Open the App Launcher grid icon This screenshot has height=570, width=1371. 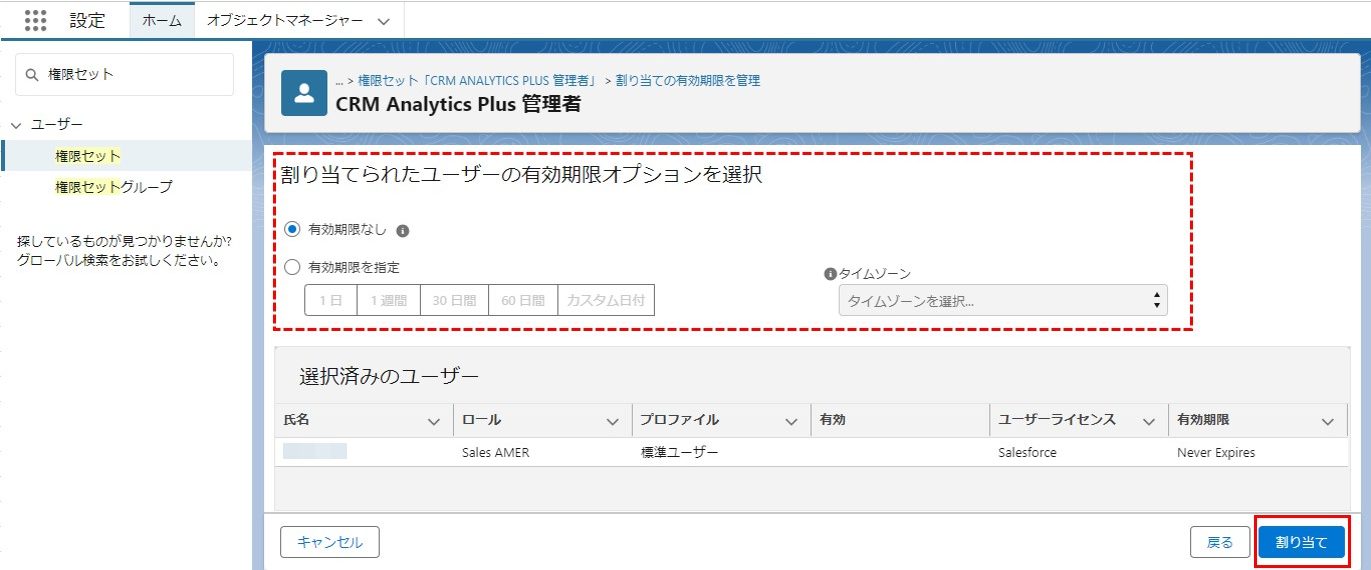point(35,20)
